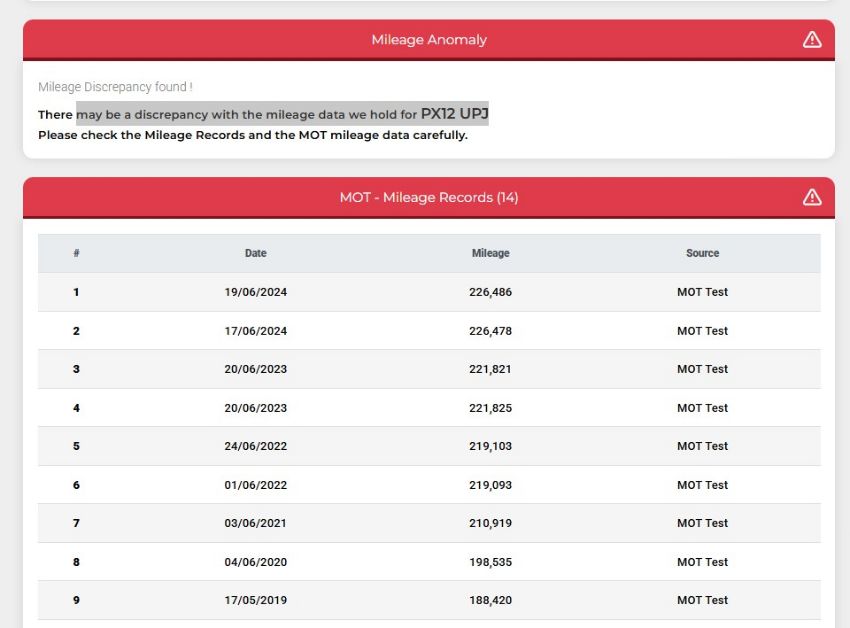Click the # column header

[76, 253]
